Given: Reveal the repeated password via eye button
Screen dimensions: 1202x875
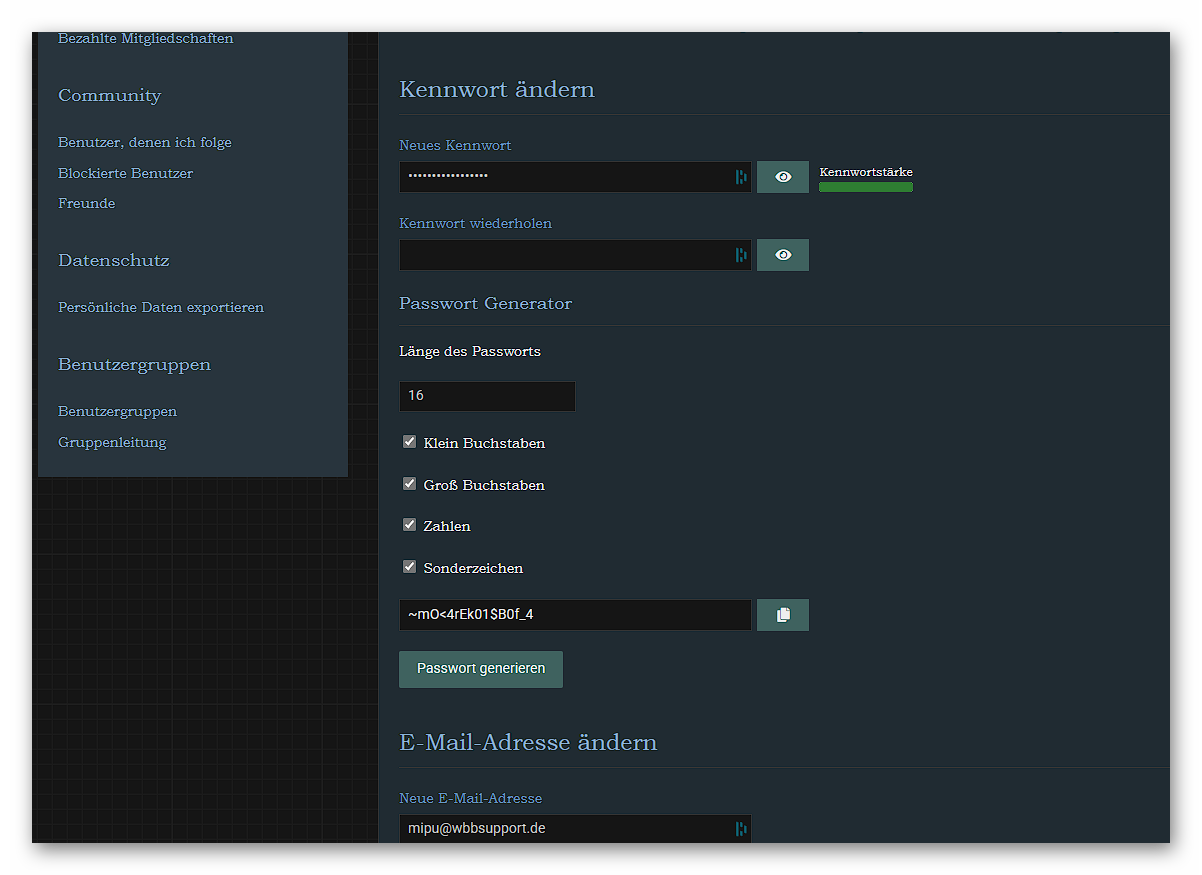Looking at the screenshot, I should point(783,255).
